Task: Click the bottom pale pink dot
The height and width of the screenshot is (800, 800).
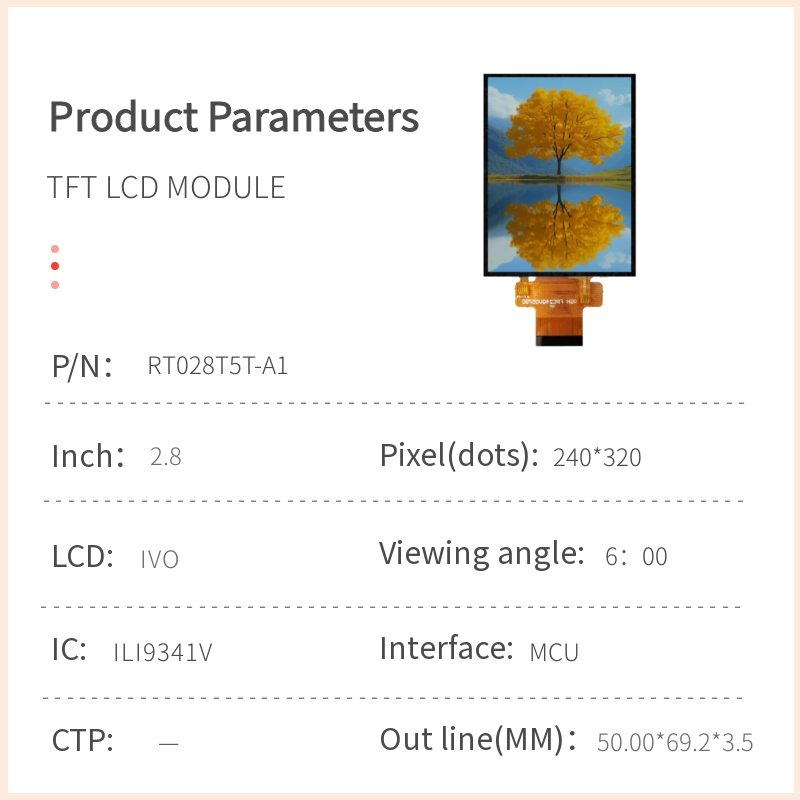Action: [x=55, y=285]
